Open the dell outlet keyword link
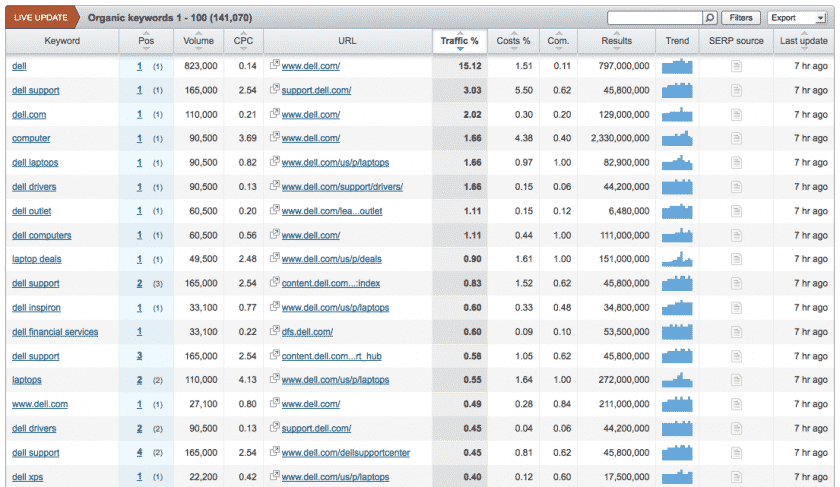Screen dimensions: 840x487 [x=32, y=211]
